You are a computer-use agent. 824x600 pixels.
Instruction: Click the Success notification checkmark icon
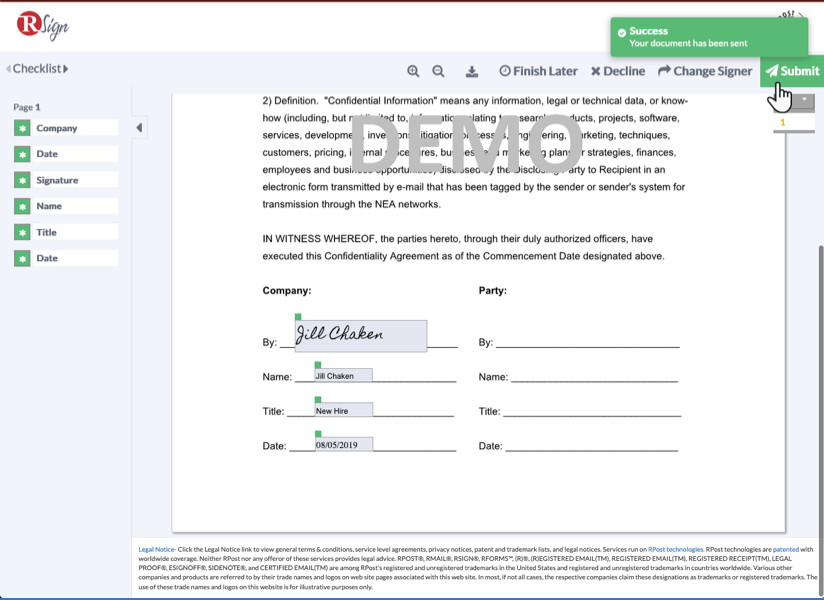pos(622,33)
